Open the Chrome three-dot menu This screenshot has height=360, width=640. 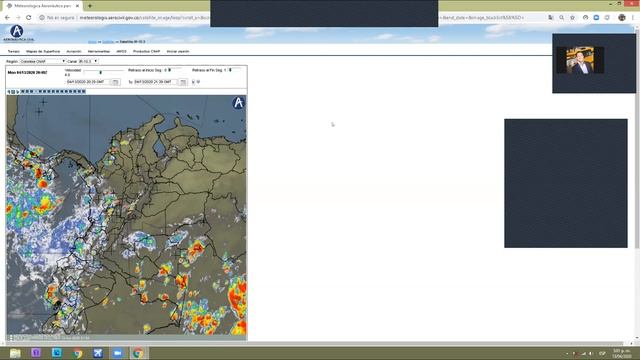pos(633,18)
